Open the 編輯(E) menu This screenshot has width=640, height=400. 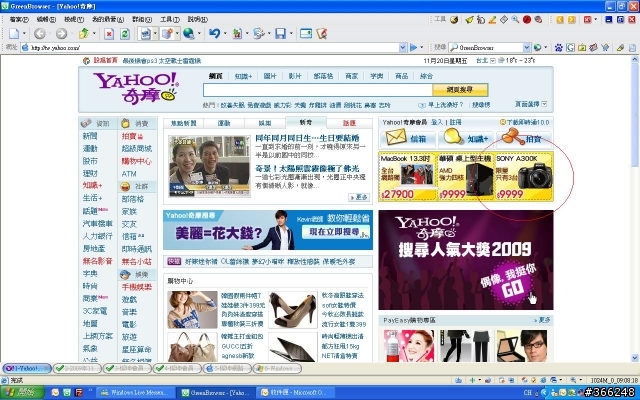pos(46,19)
